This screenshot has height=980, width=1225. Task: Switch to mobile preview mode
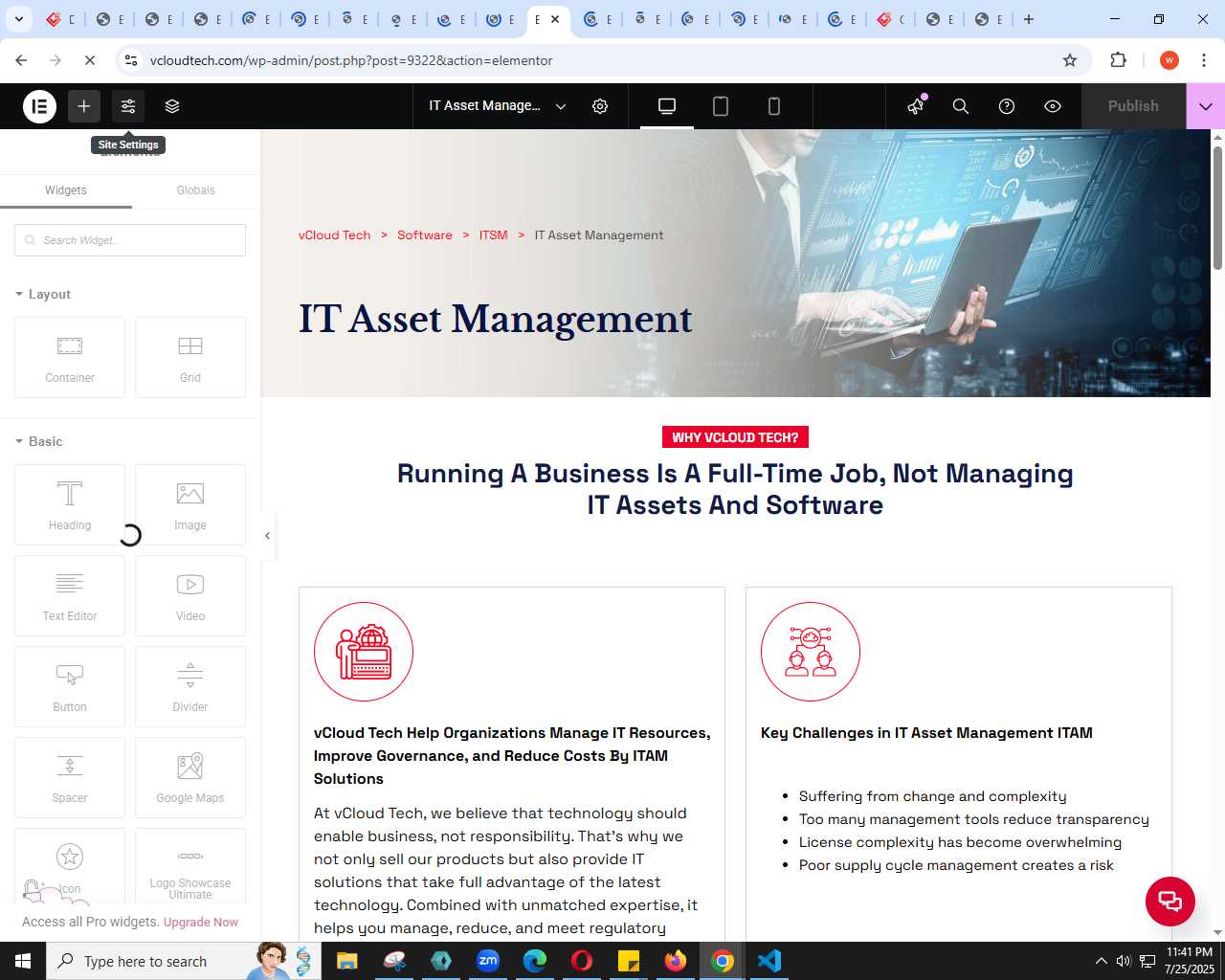774,106
